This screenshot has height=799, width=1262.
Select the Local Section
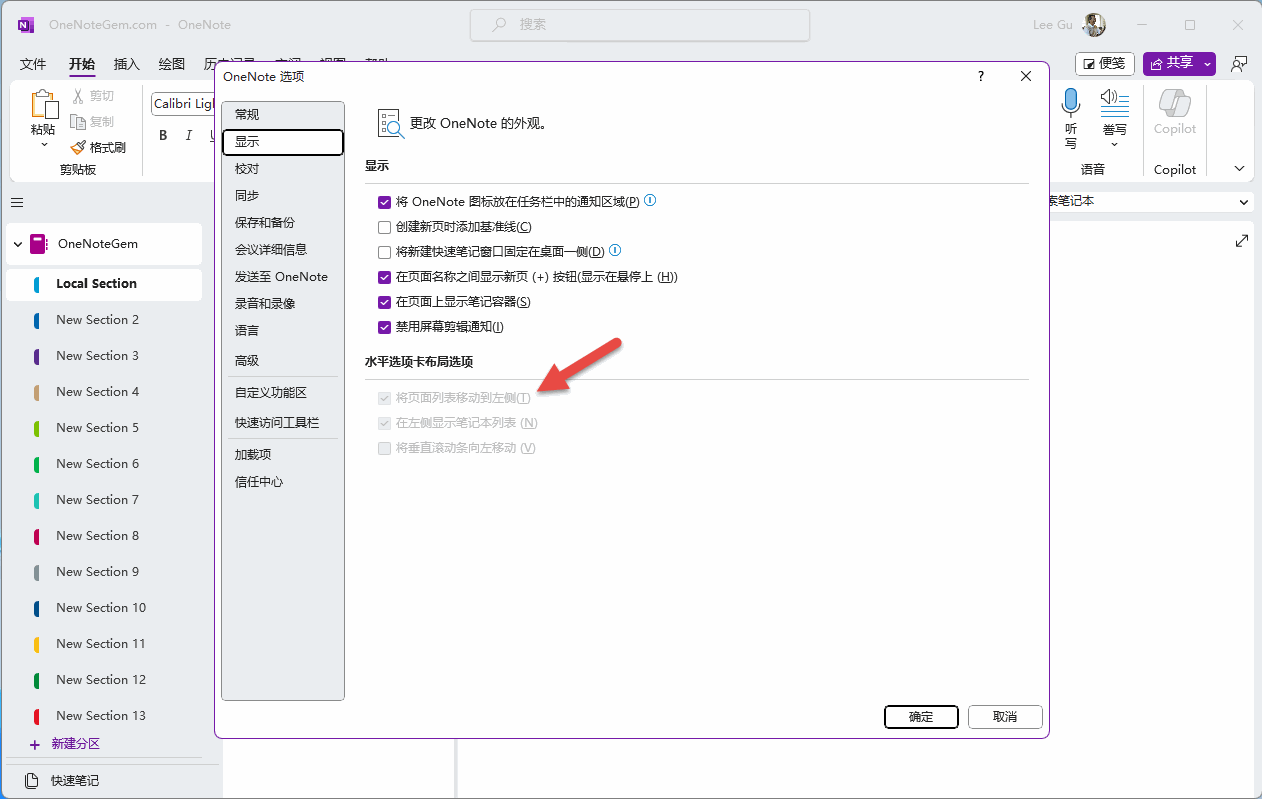(x=104, y=284)
